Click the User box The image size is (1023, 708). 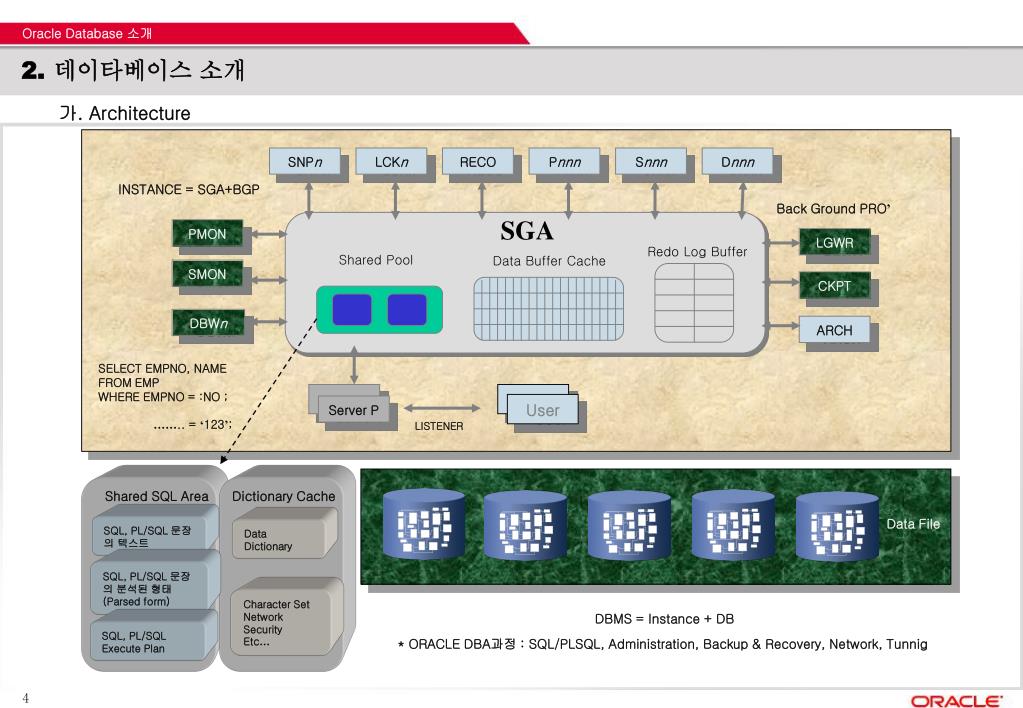pos(543,410)
